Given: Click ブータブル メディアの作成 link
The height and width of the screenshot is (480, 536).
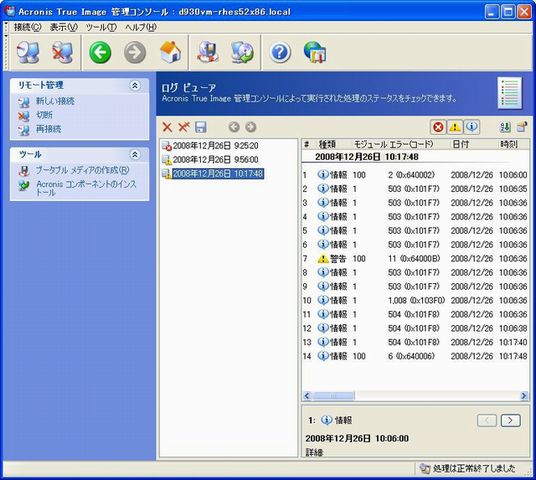Looking at the screenshot, I should click(x=82, y=170).
